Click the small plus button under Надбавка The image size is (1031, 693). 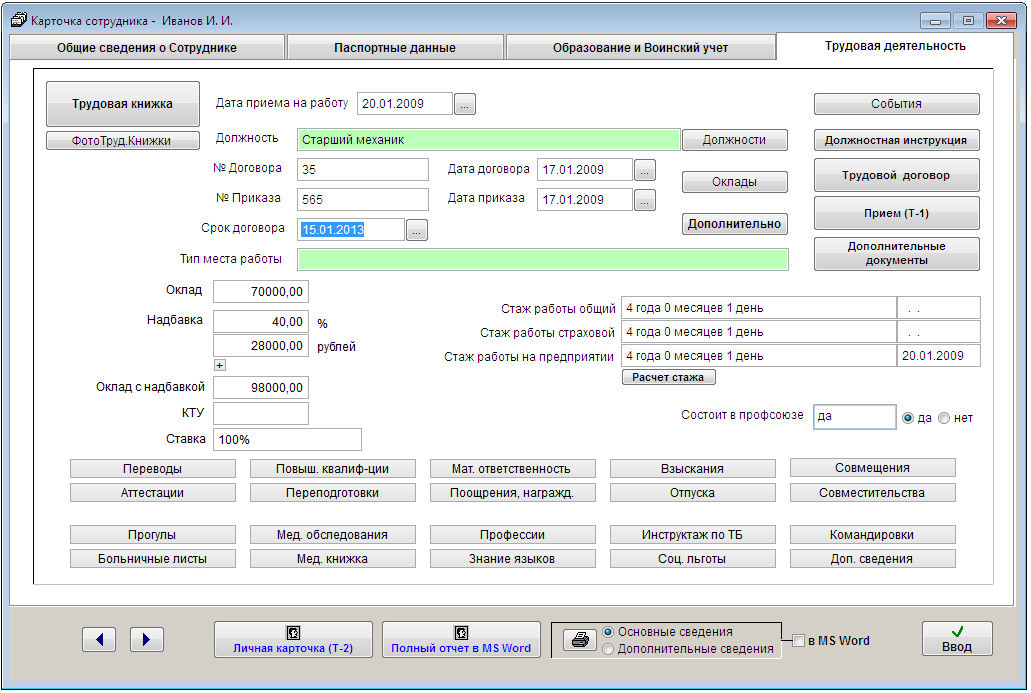click(x=220, y=365)
